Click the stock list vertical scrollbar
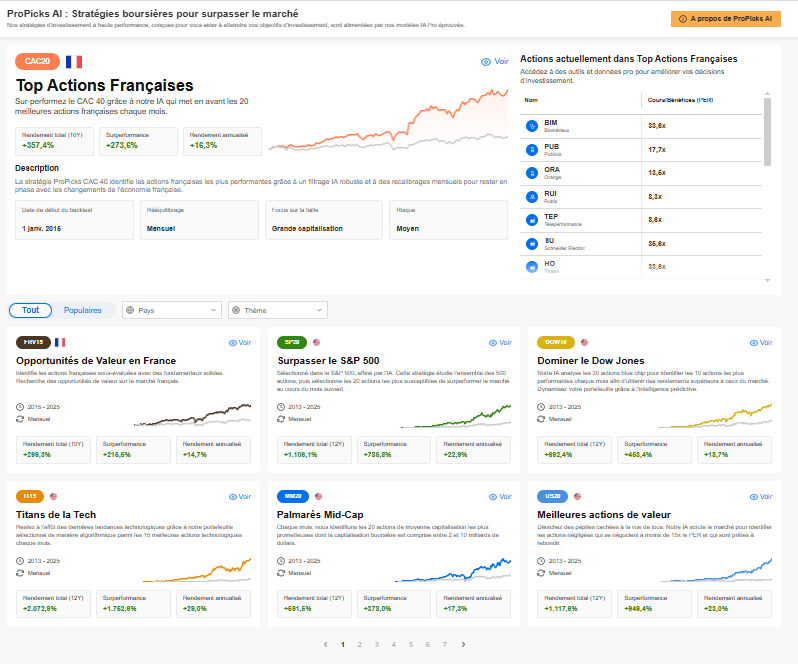 pos(767,130)
